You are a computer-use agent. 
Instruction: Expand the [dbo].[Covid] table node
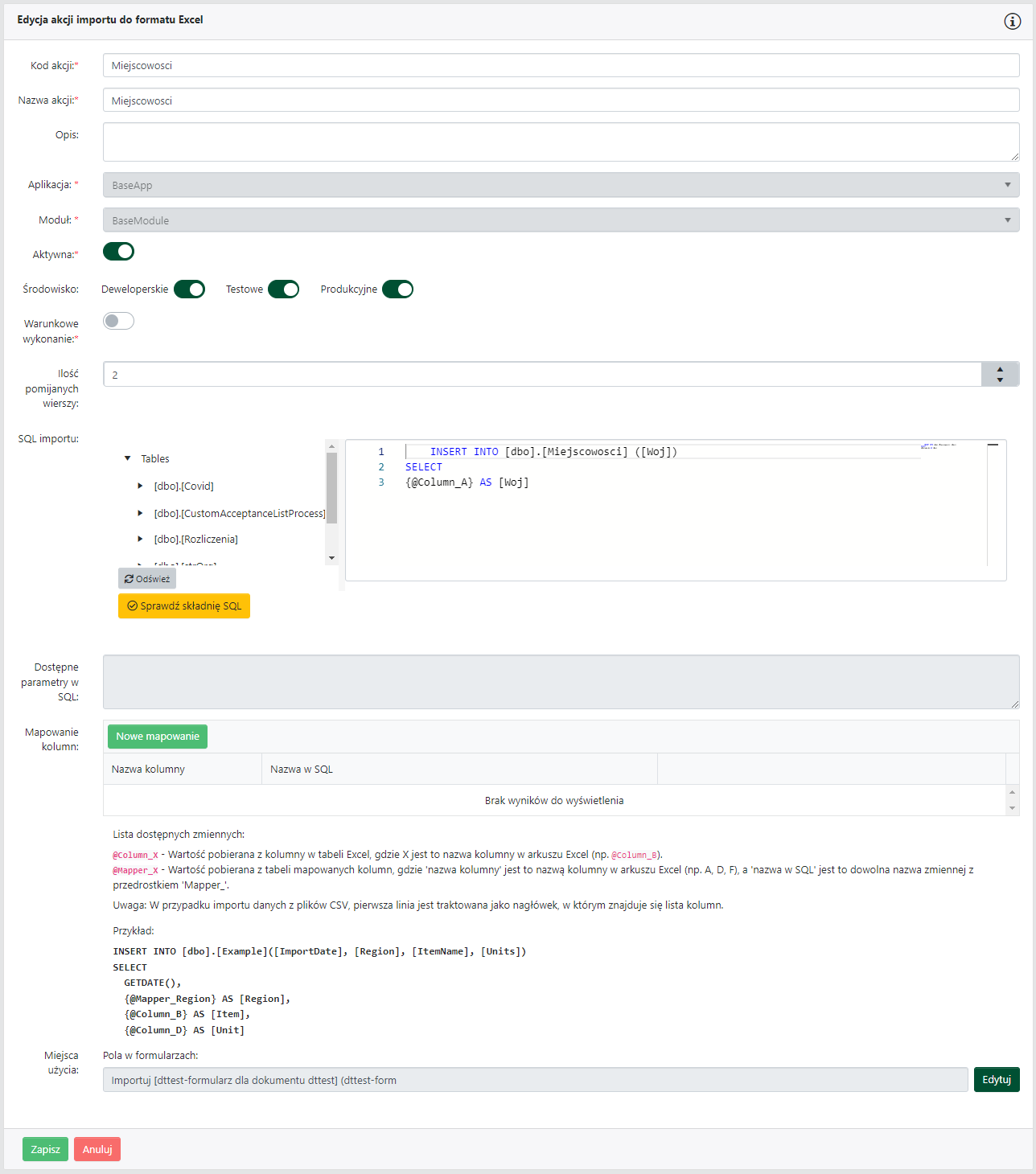click(140, 486)
